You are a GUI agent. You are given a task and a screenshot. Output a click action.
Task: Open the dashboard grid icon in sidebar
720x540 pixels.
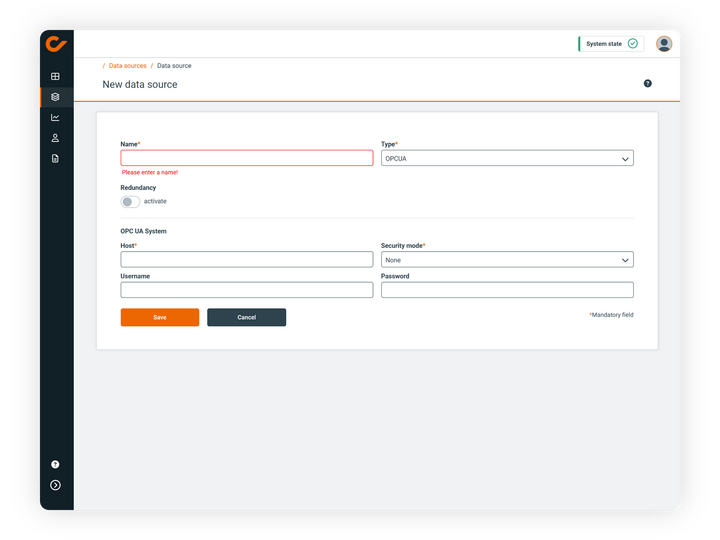click(55, 76)
